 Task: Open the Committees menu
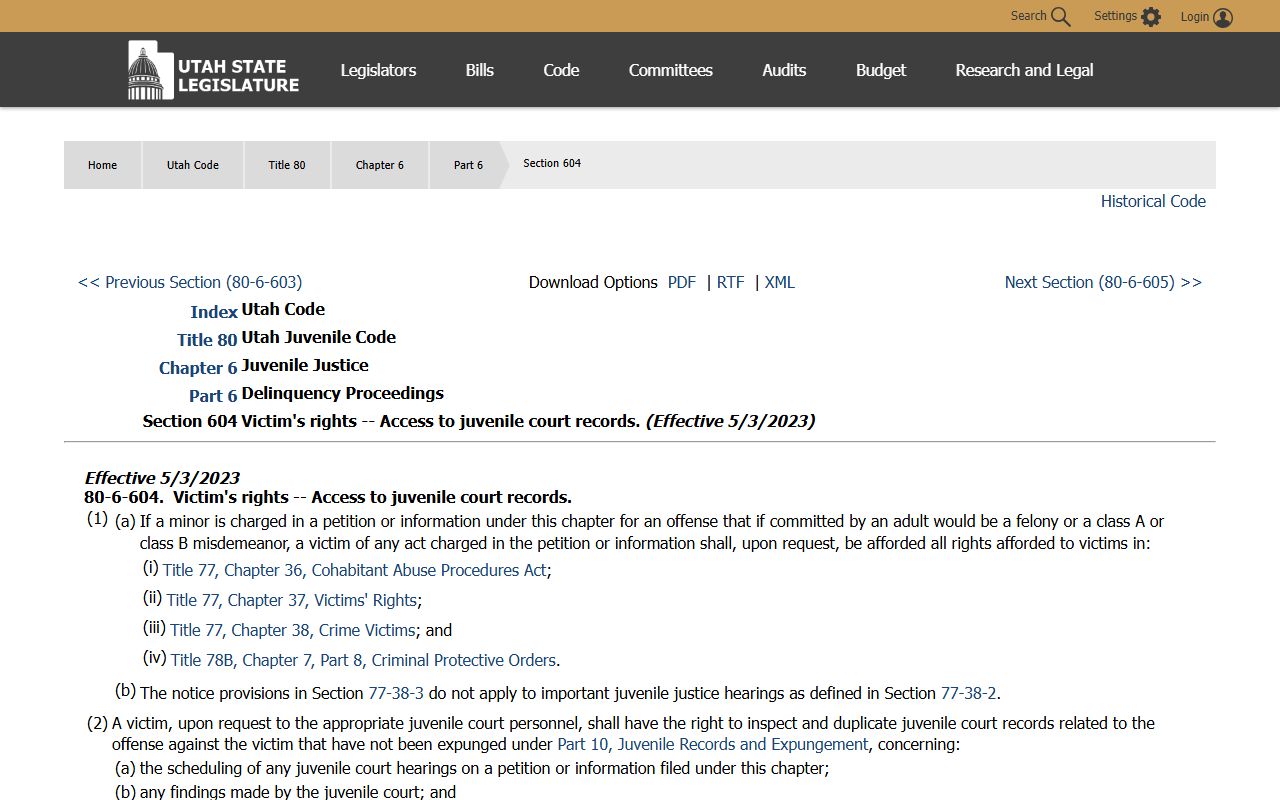(x=671, y=70)
